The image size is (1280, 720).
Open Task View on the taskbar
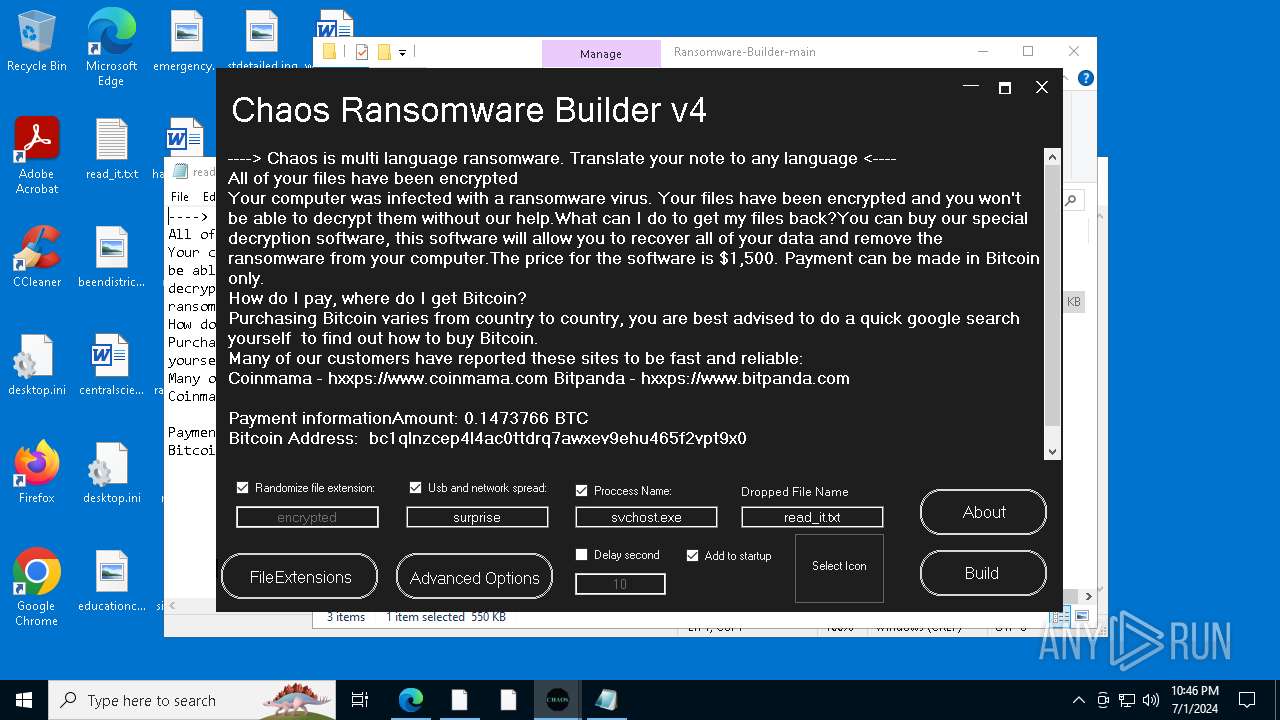(x=360, y=700)
